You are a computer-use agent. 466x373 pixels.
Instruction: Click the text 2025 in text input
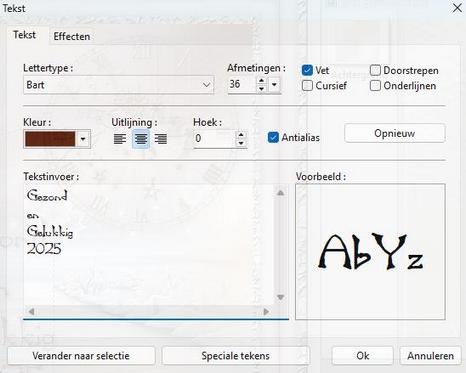pyautogui.click(x=44, y=249)
